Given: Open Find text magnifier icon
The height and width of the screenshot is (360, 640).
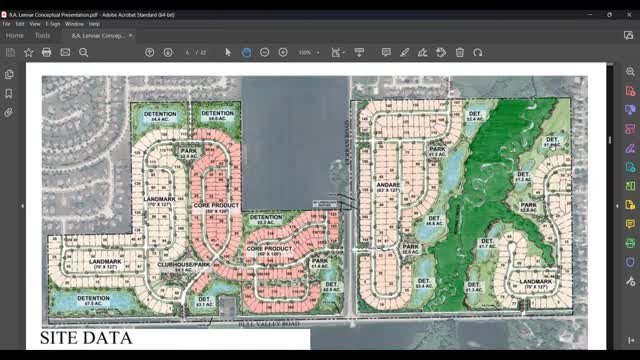Looking at the screenshot, I should 84,52.
